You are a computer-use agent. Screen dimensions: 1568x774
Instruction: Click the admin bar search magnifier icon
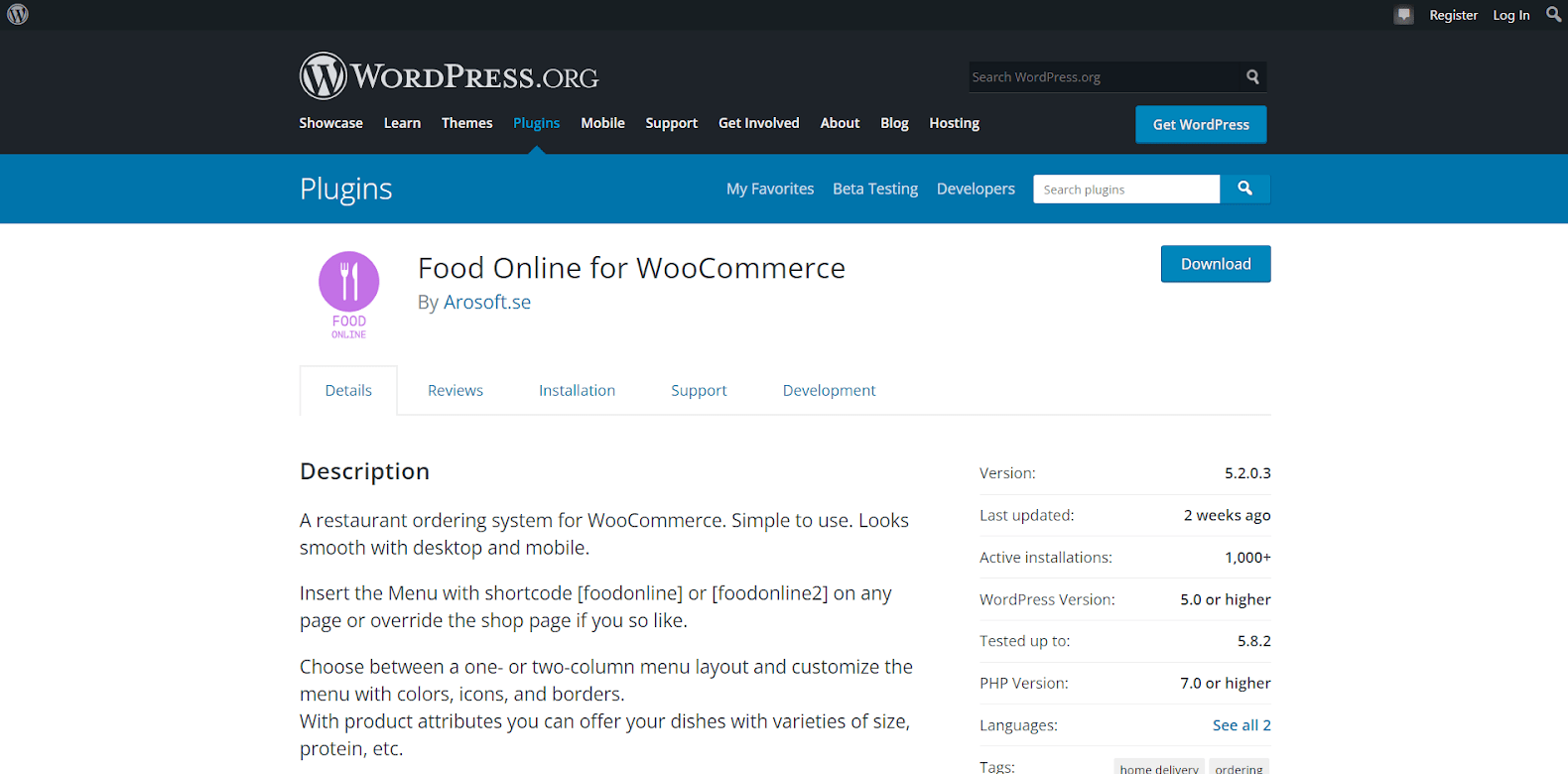(x=1553, y=14)
